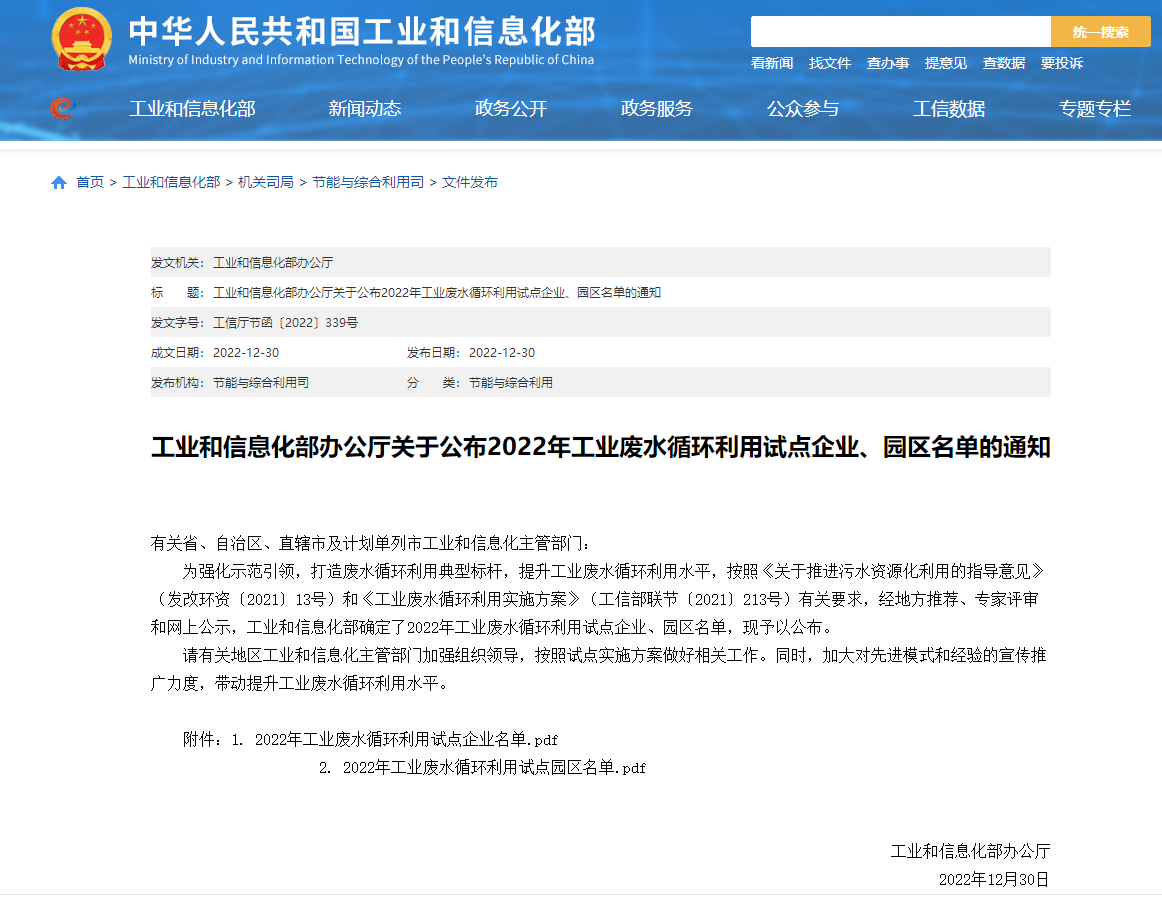Download 2022年工业废水循环利用试点企业名单.pdf attachment

(x=406, y=740)
